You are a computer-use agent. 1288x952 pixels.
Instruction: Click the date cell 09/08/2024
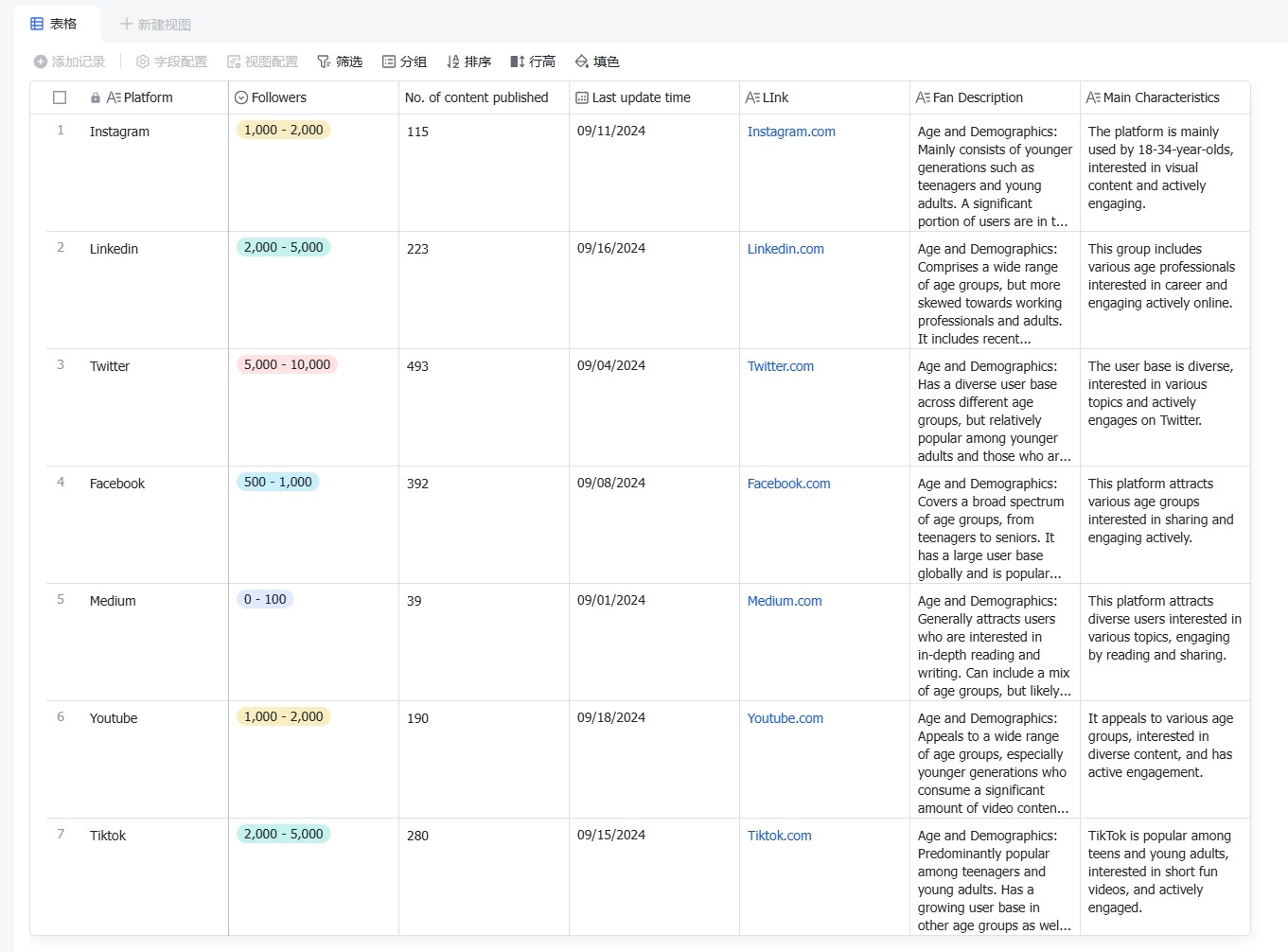(654, 524)
